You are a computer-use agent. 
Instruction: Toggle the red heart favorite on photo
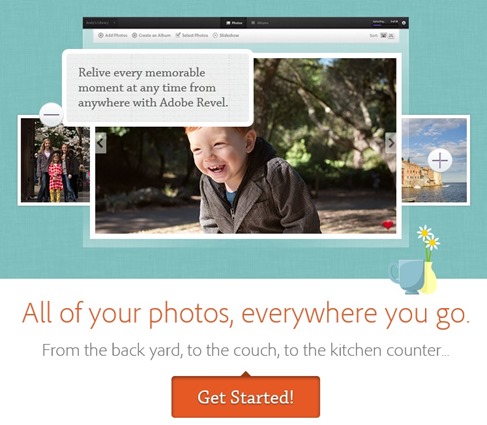388,225
